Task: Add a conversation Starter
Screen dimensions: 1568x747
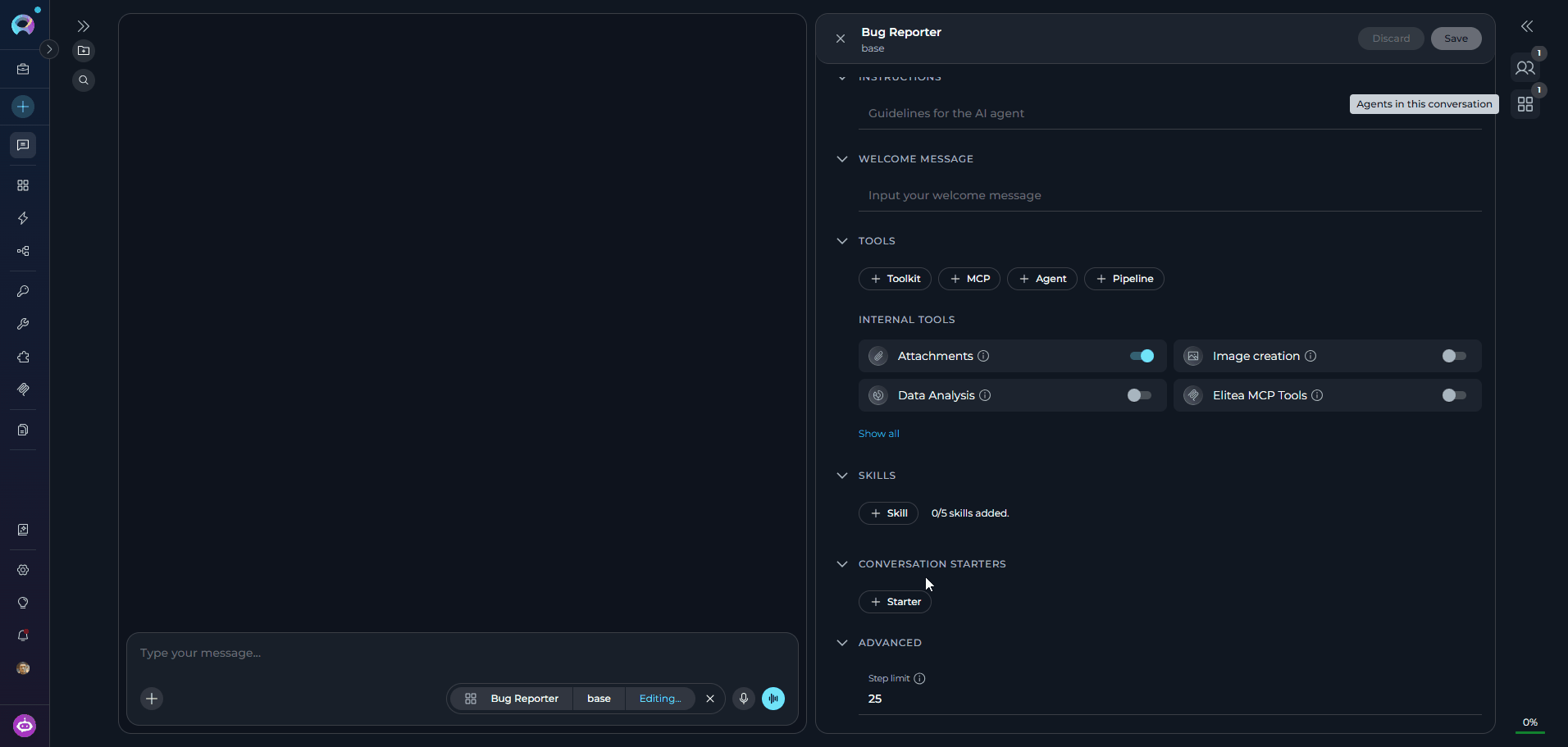Action: [895, 602]
